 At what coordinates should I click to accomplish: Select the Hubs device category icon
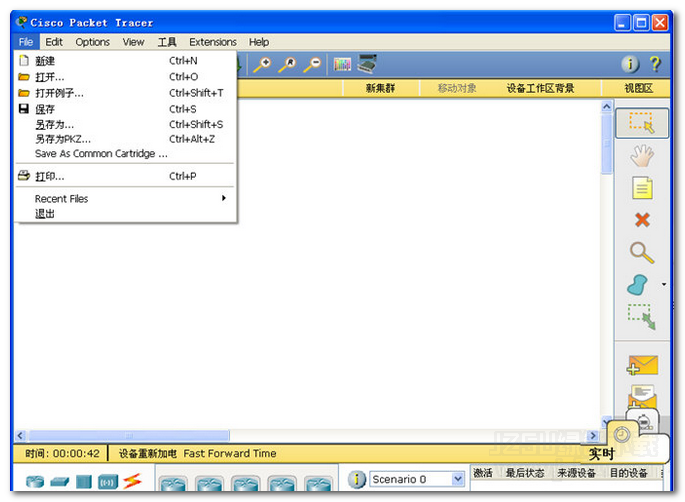[x=84, y=481]
